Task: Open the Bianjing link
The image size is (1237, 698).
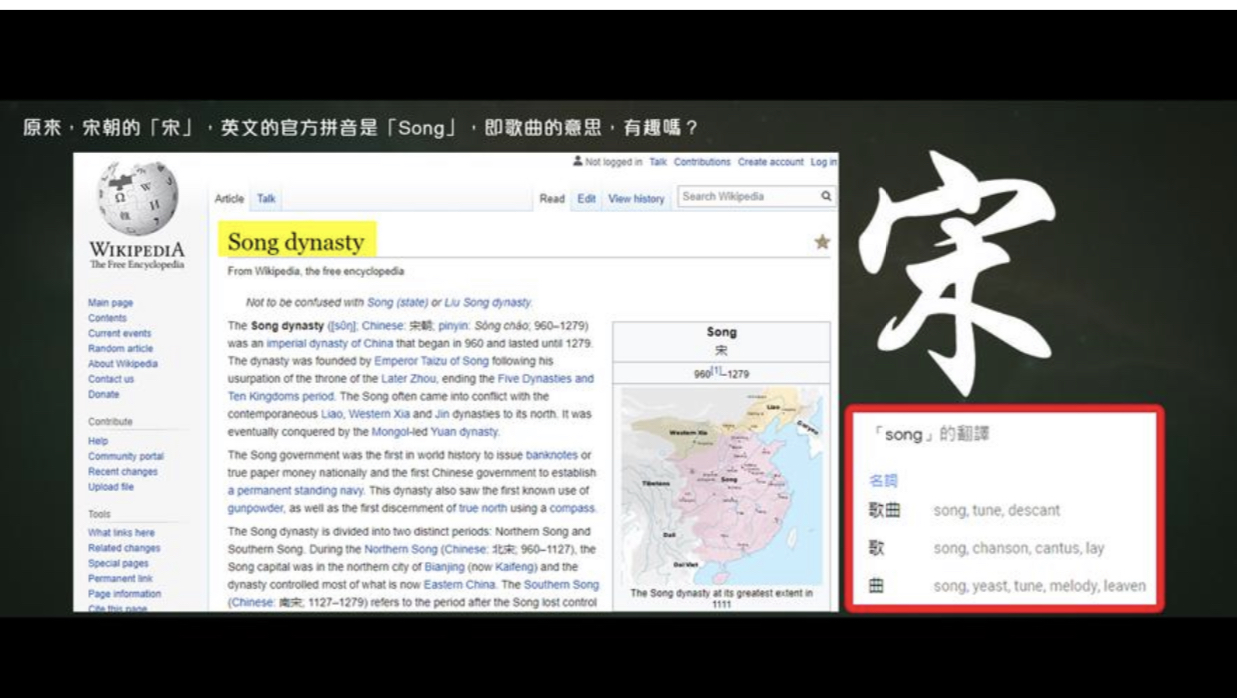Action: coord(444,566)
